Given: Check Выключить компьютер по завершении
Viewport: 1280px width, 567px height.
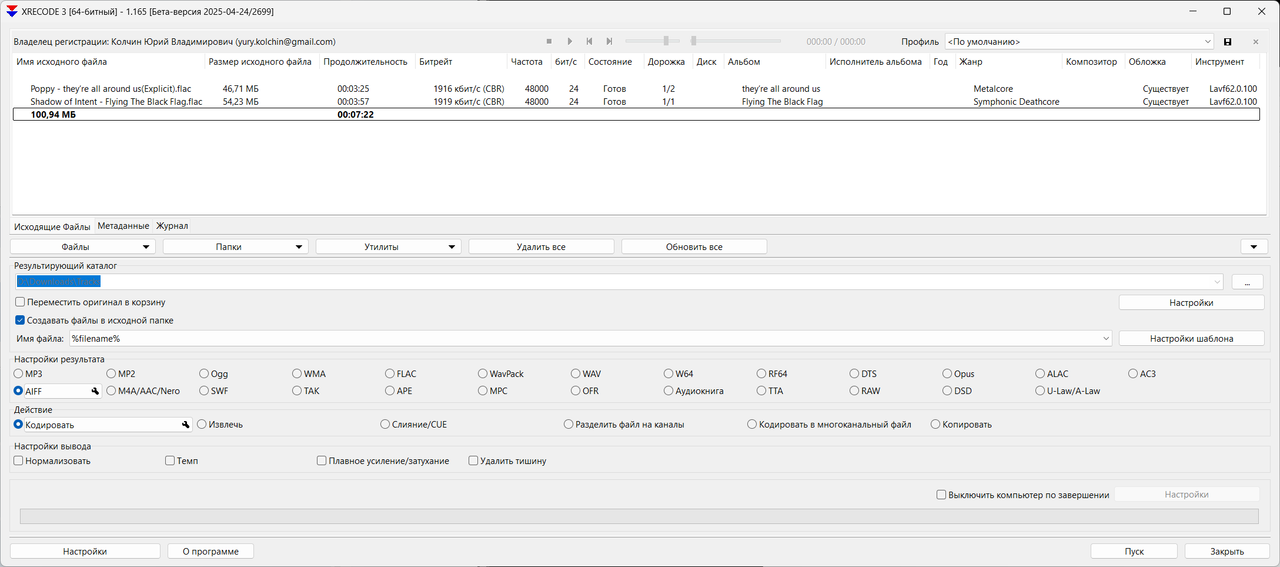Looking at the screenshot, I should (941, 494).
